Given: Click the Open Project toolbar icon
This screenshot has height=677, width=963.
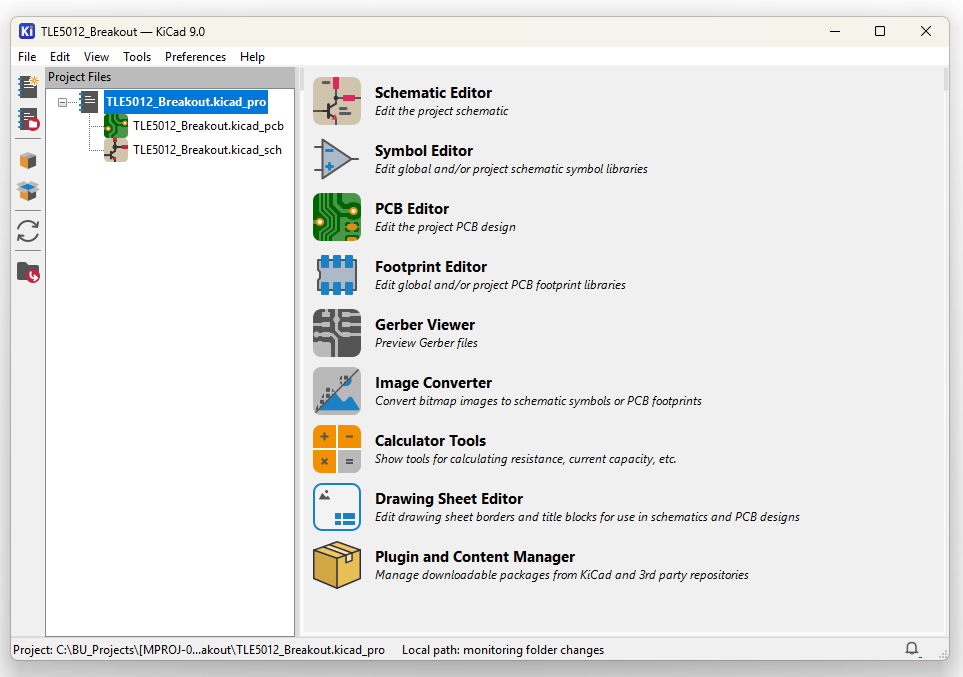Looking at the screenshot, I should click(x=28, y=120).
